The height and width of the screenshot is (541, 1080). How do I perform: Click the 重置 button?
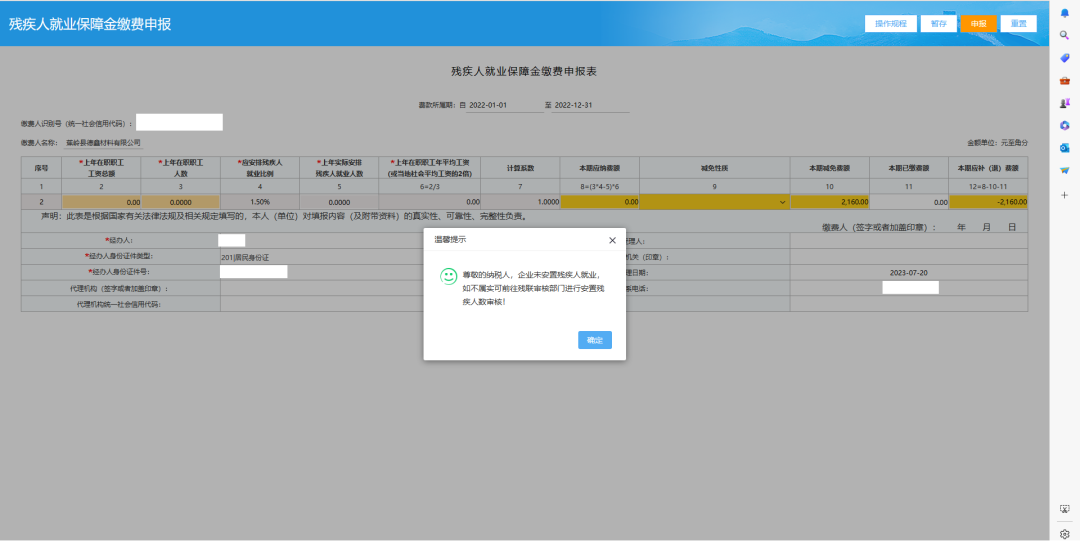[x=1017, y=24]
